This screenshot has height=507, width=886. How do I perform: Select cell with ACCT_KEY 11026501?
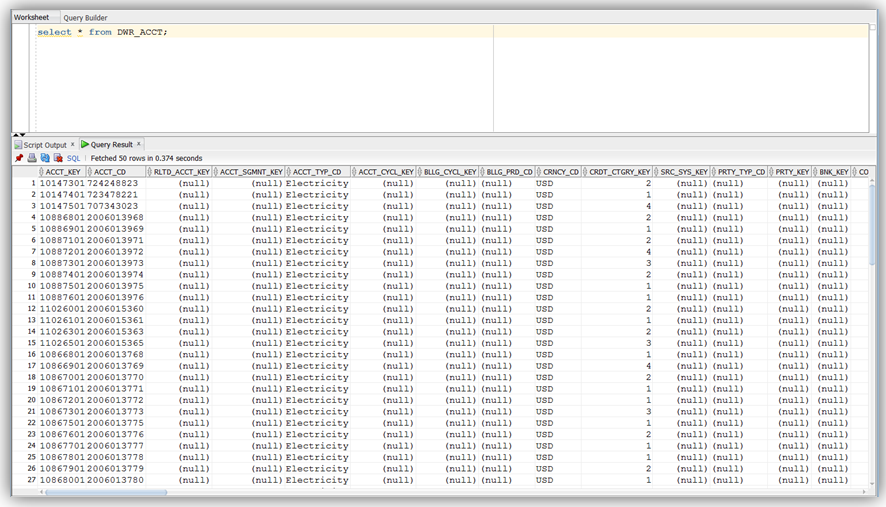tap(62, 343)
